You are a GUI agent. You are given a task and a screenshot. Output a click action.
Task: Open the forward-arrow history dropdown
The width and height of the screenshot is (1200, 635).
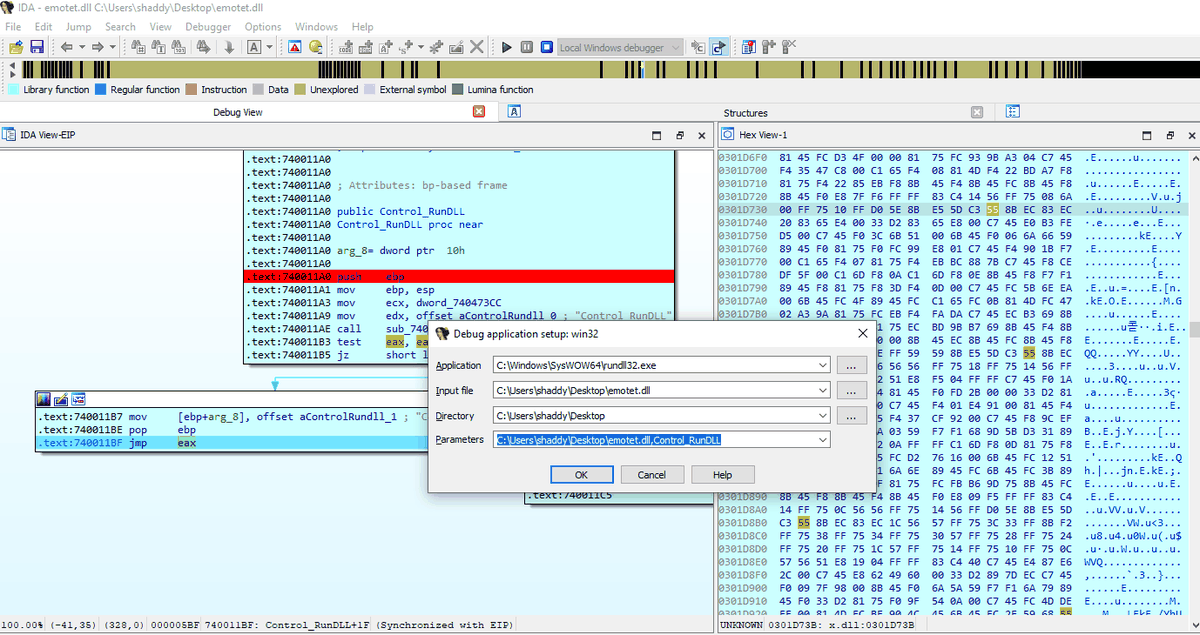(111, 47)
